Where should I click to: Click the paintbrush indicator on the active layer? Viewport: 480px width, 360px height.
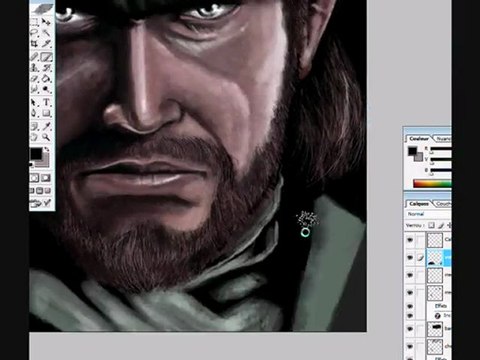[420, 257]
